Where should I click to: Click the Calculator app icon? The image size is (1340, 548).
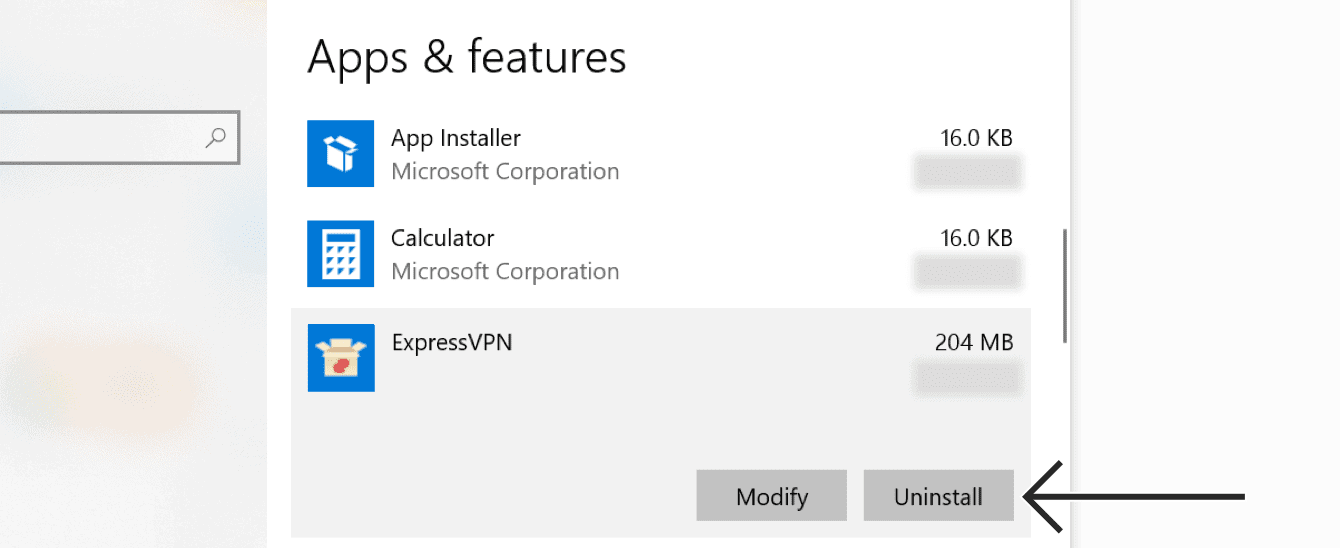coord(341,254)
